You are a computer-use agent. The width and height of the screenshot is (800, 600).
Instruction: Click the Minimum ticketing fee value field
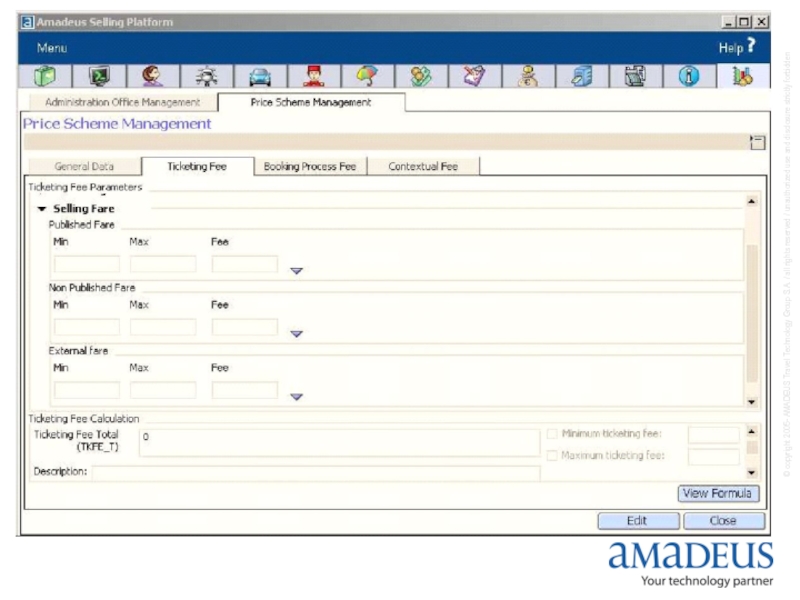(x=713, y=435)
